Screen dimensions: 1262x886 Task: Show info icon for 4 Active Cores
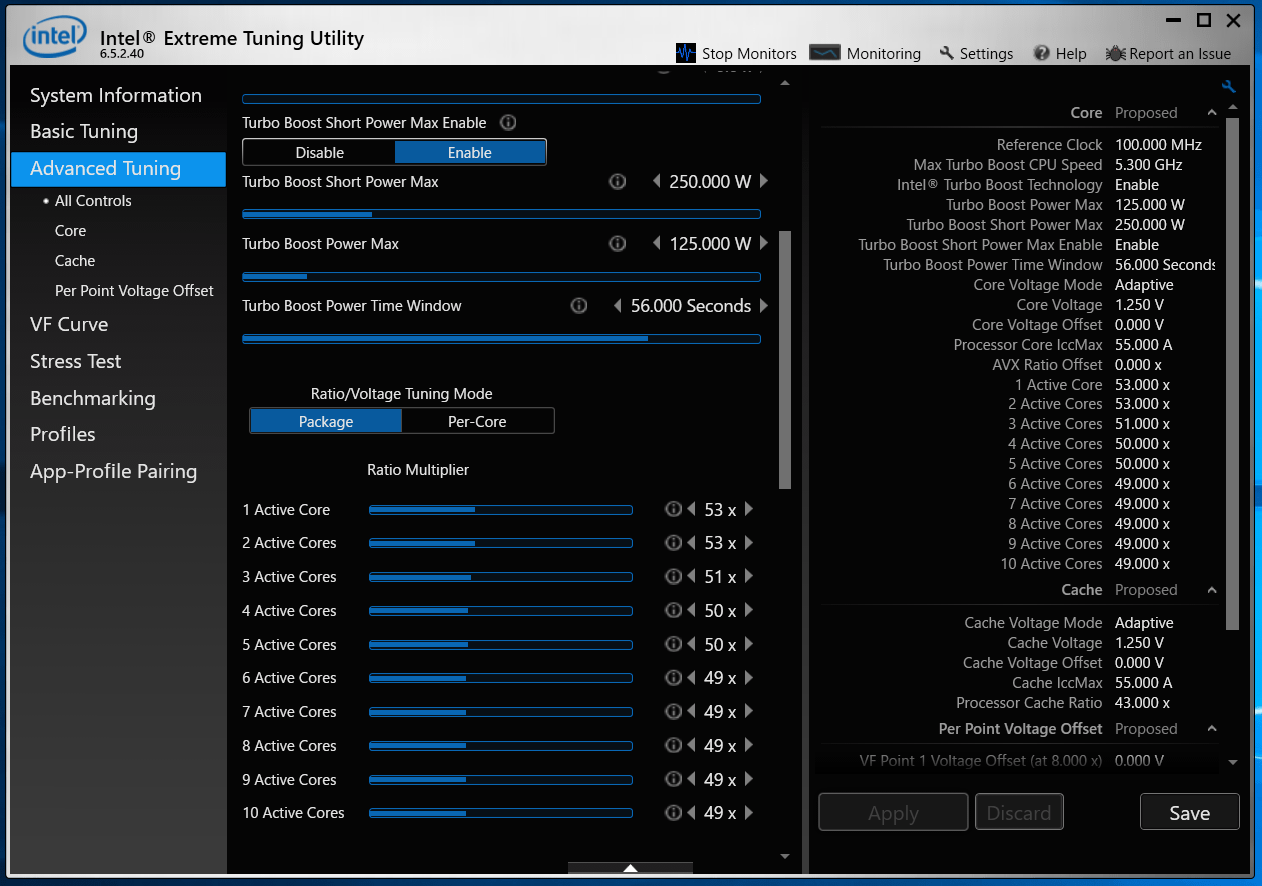pyautogui.click(x=674, y=611)
